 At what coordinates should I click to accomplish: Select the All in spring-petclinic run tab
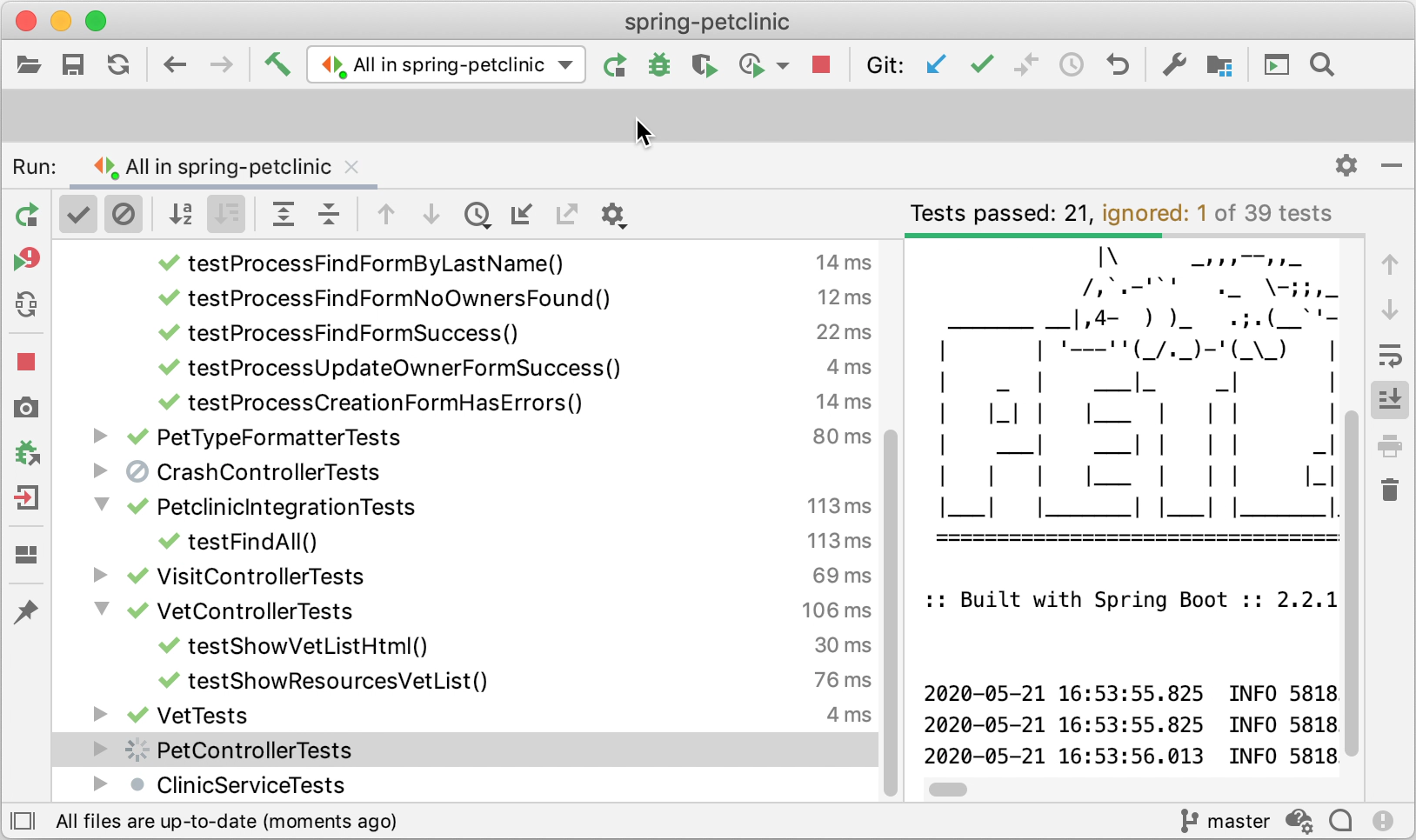point(226,167)
